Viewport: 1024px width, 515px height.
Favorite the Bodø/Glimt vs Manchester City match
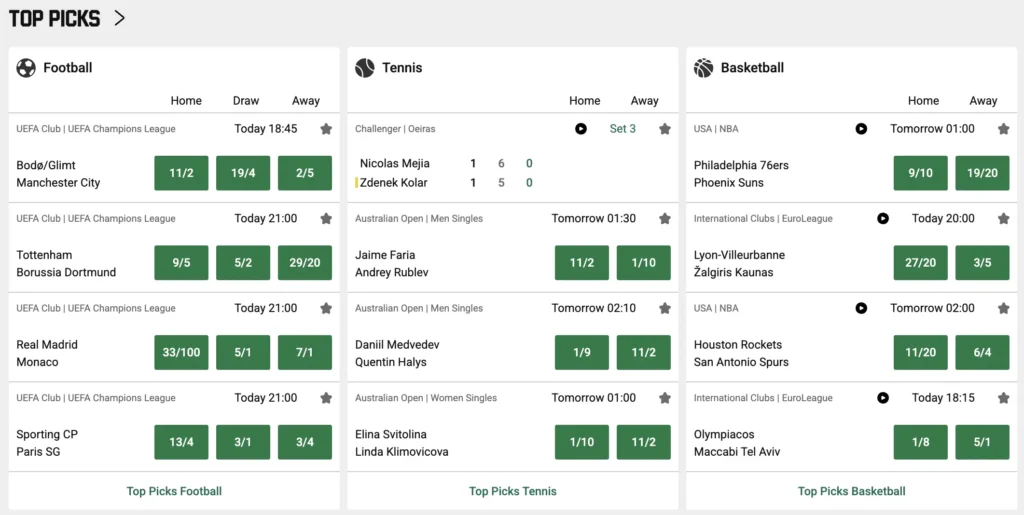click(326, 129)
